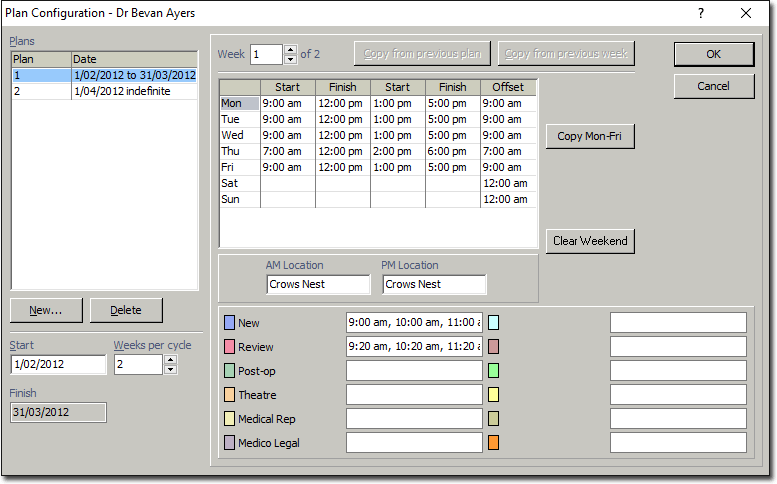The height and width of the screenshot is (484, 777).
Task: Open the help question mark in title bar
Action: (x=701, y=13)
